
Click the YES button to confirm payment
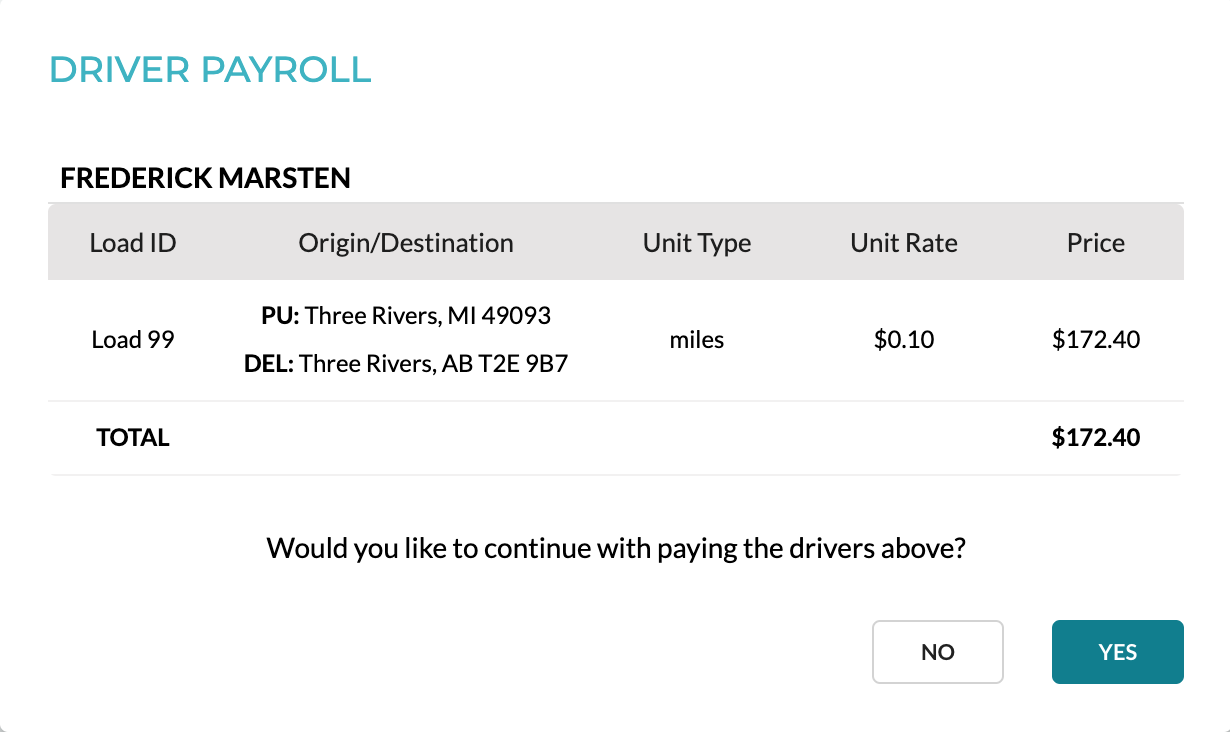coord(1117,652)
